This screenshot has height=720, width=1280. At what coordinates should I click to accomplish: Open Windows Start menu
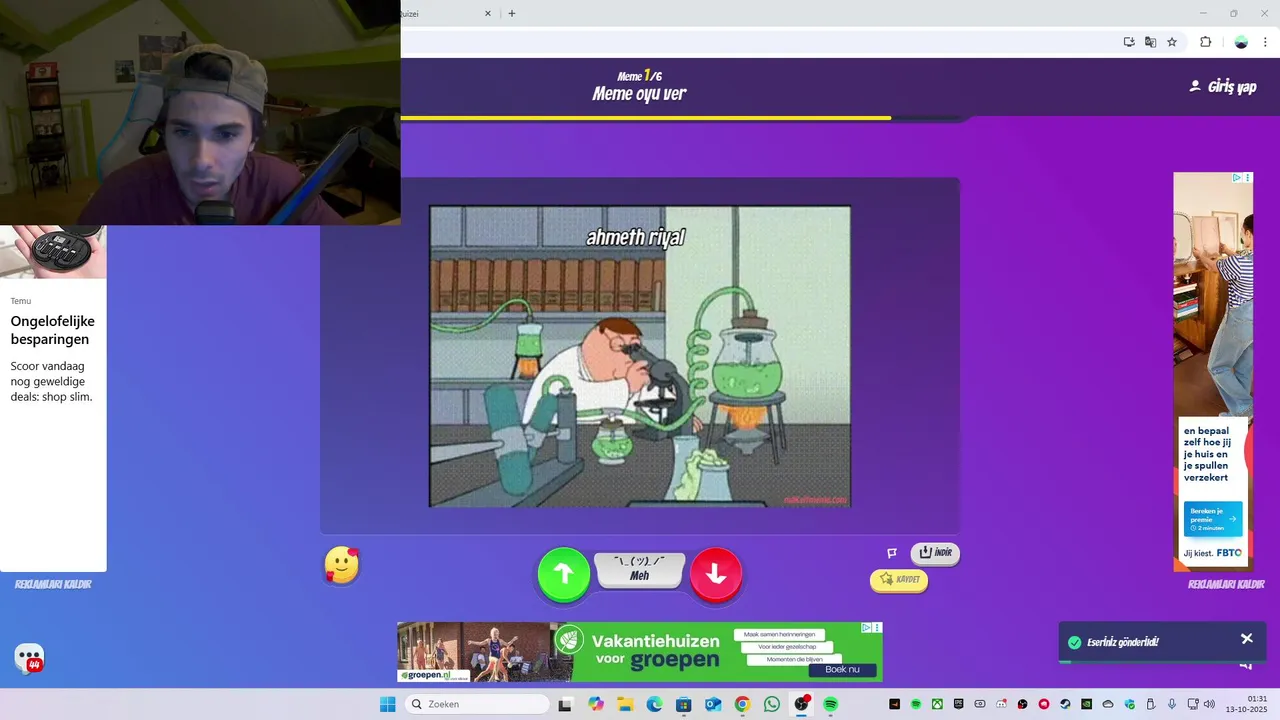(x=387, y=704)
